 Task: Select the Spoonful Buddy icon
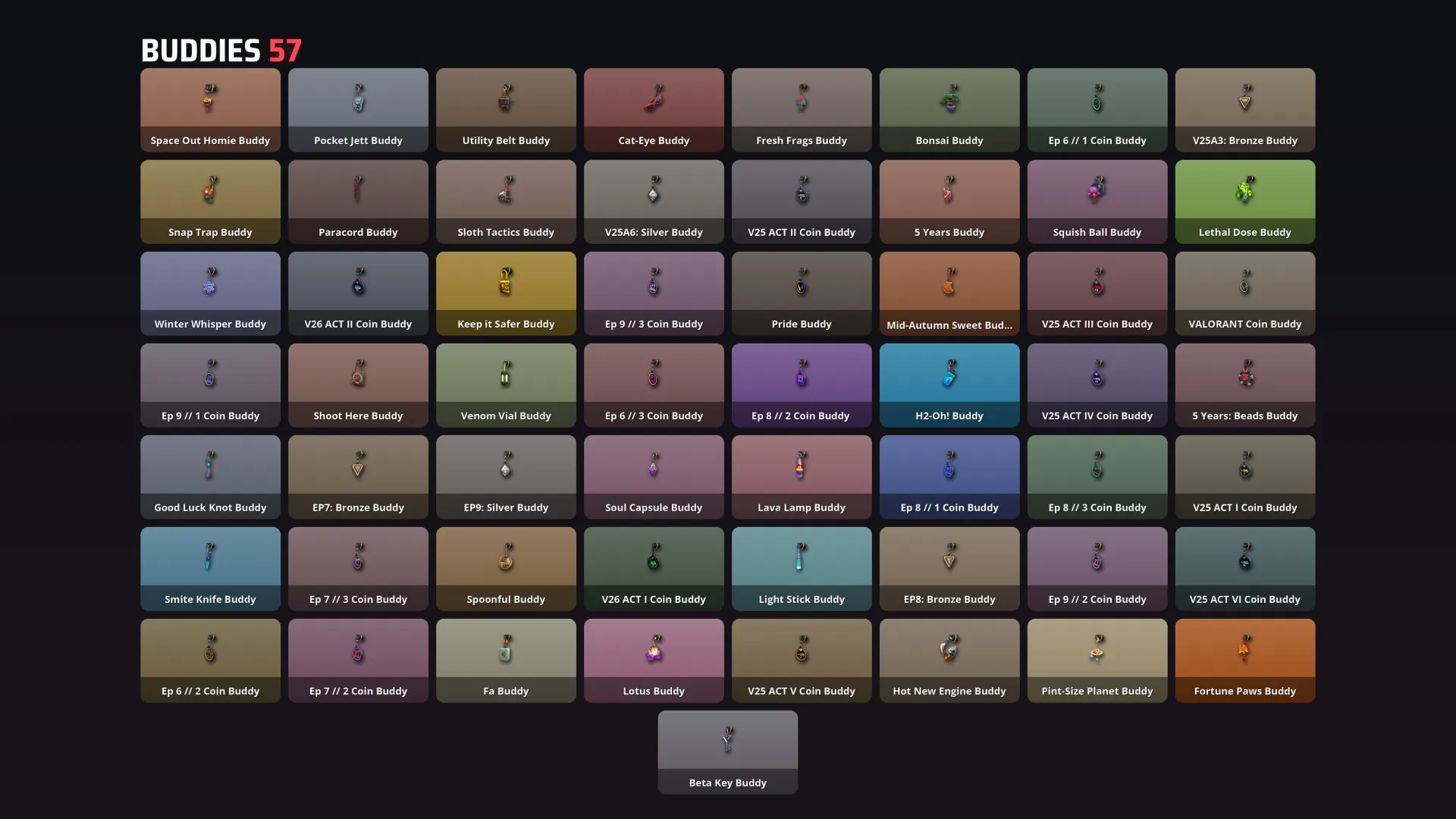[x=506, y=557]
